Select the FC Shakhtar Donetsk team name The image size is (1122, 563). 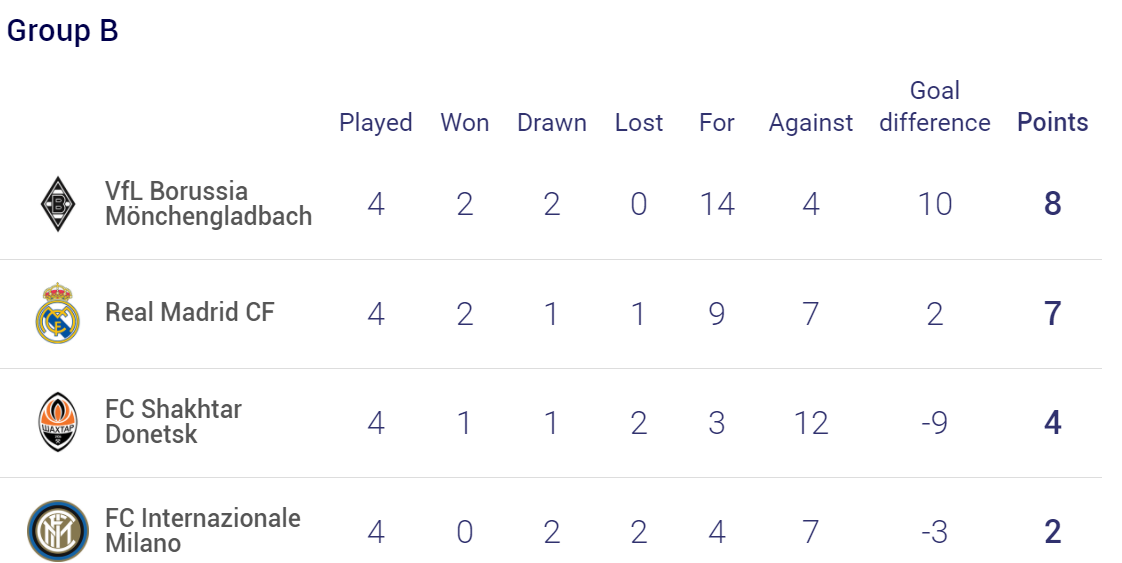click(173, 421)
